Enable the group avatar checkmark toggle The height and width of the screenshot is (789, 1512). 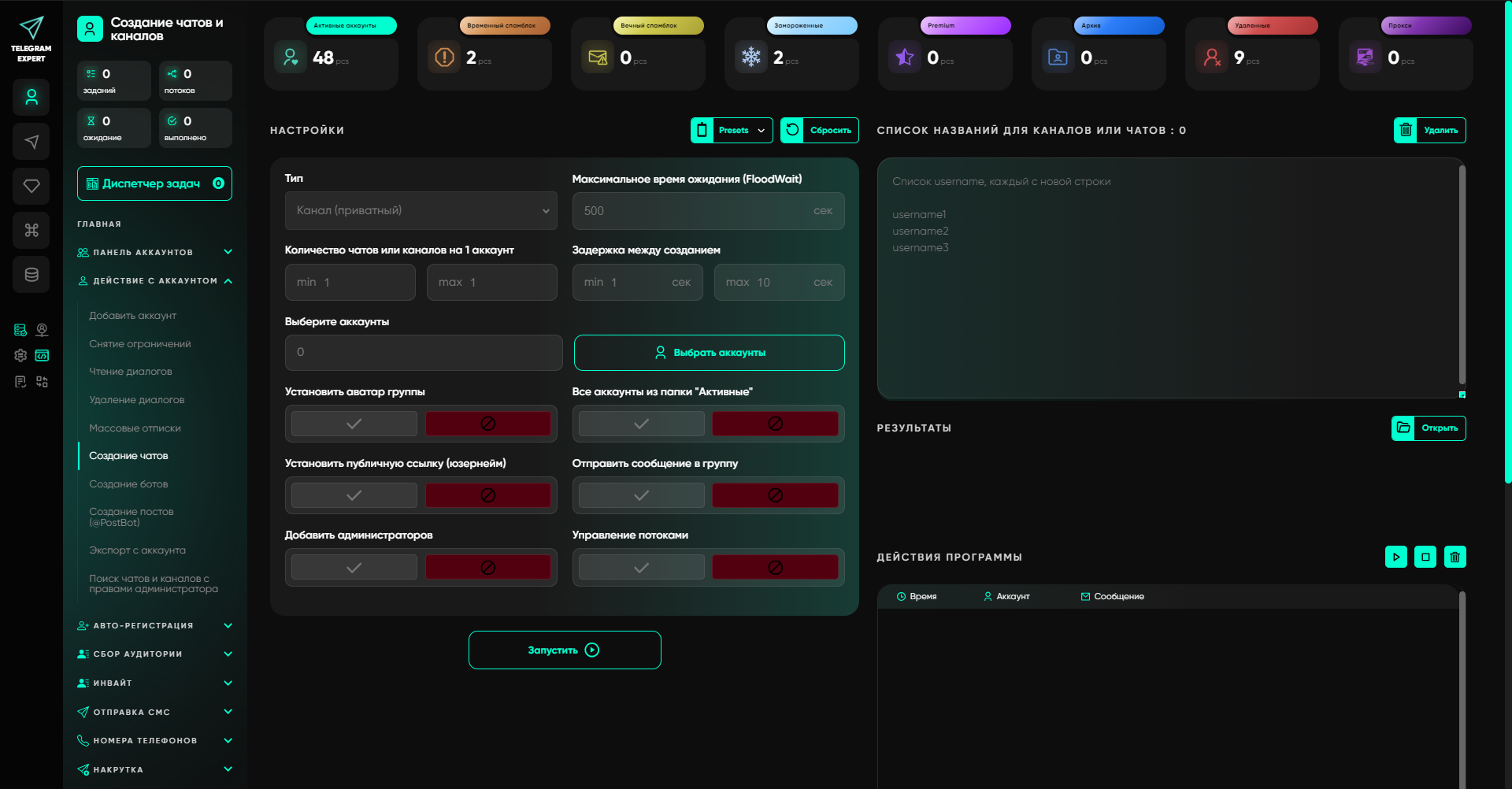354,424
